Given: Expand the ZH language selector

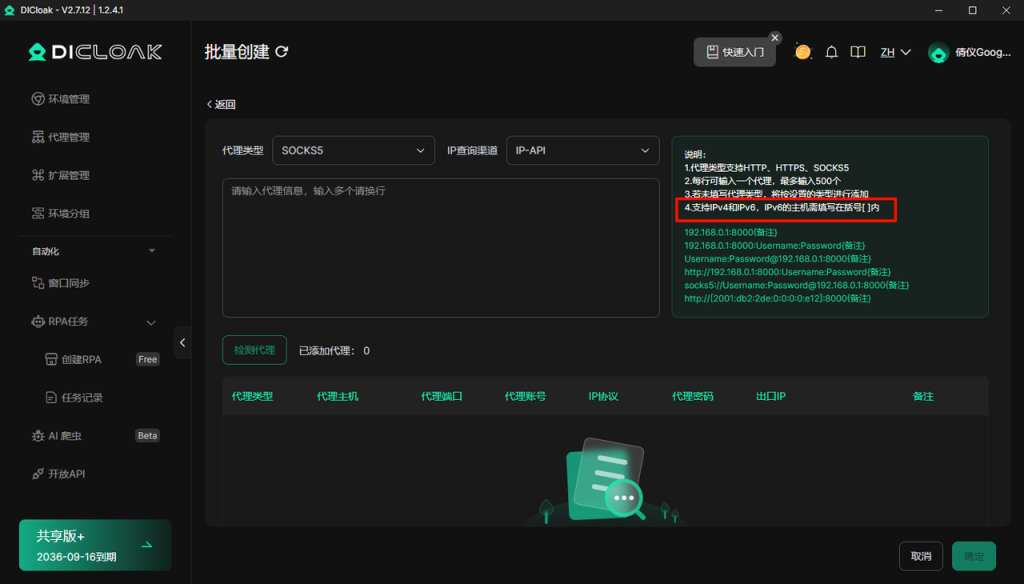Looking at the screenshot, I should click(x=895, y=52).
